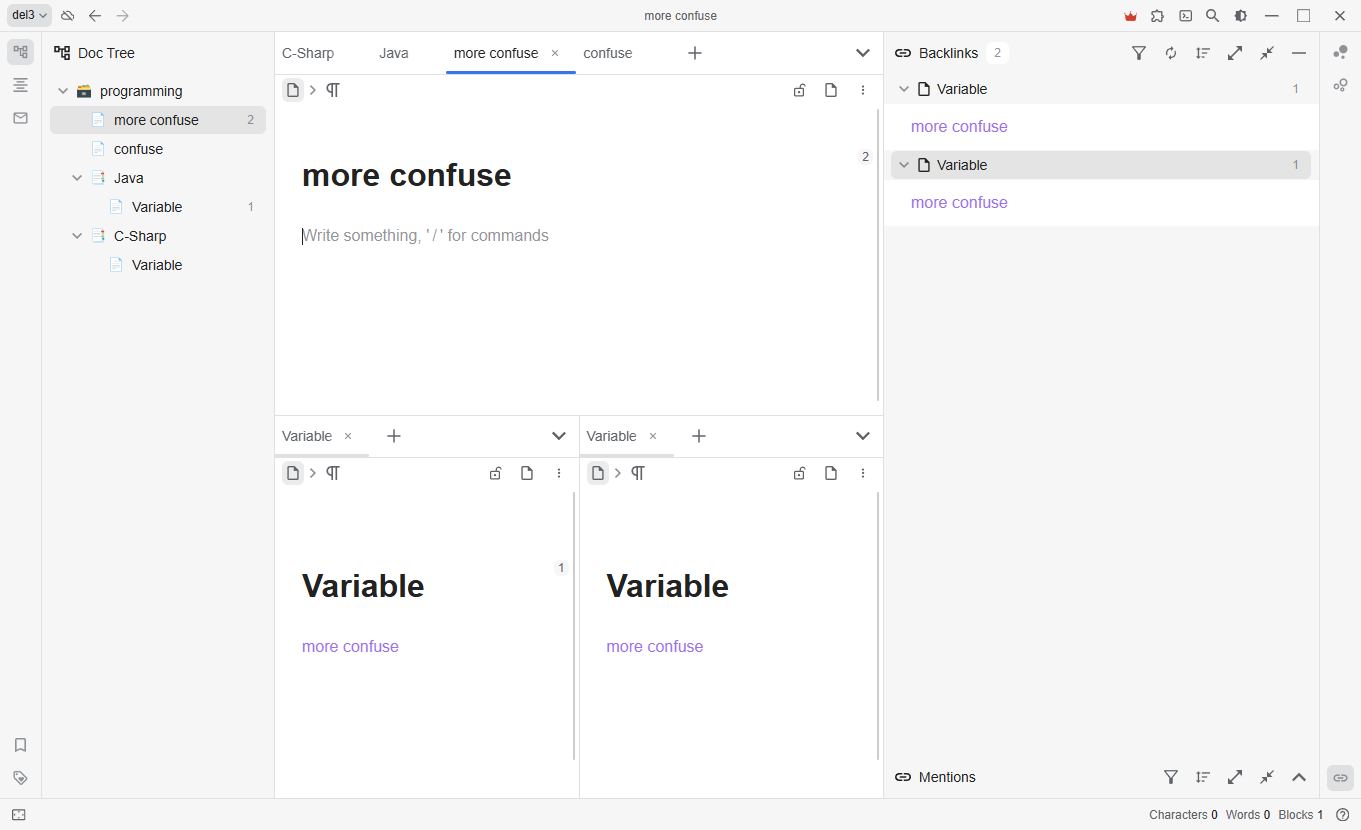Toggle the backlinks panel icon at bottom right

(x=1340, y=778)
